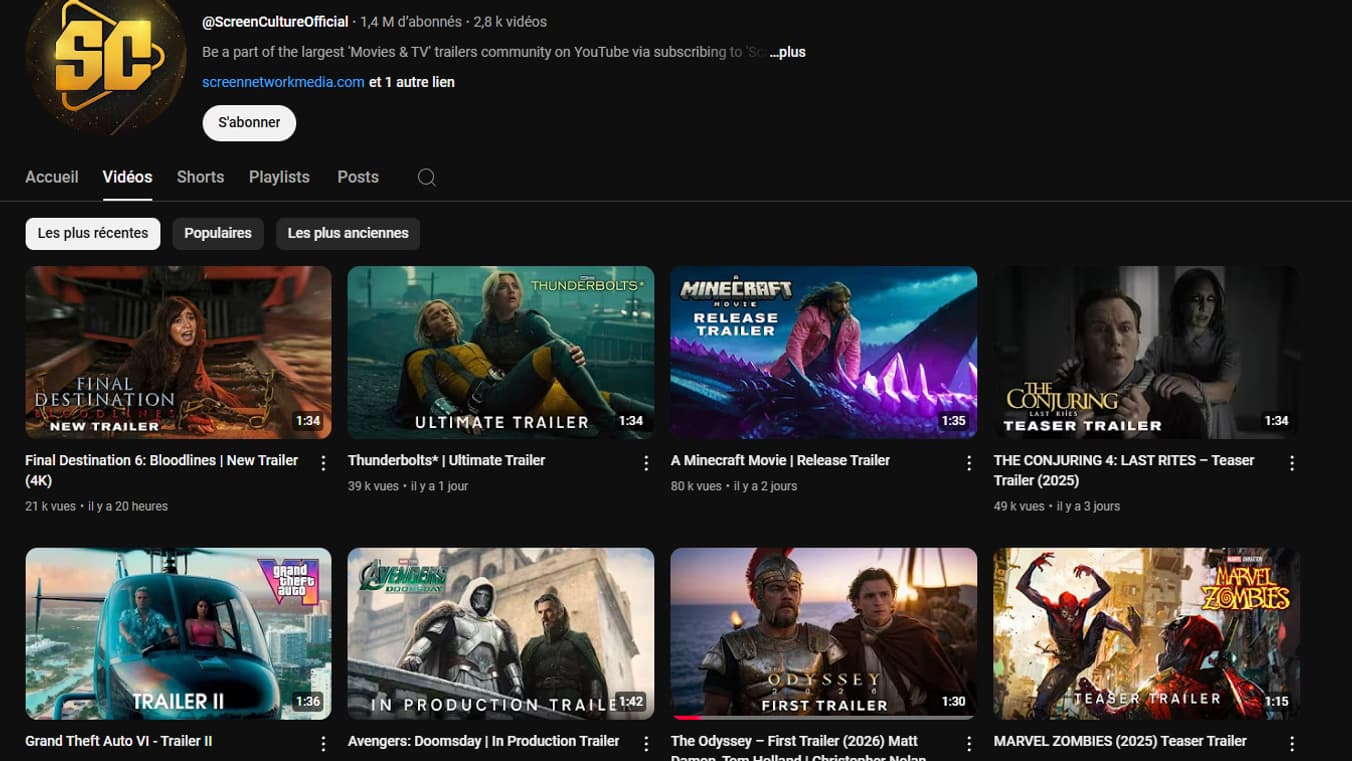This screenshot has width=1352, height=761.
Task: Open options menu for Final Destination 6 trailer
Action: click(322, 462)
